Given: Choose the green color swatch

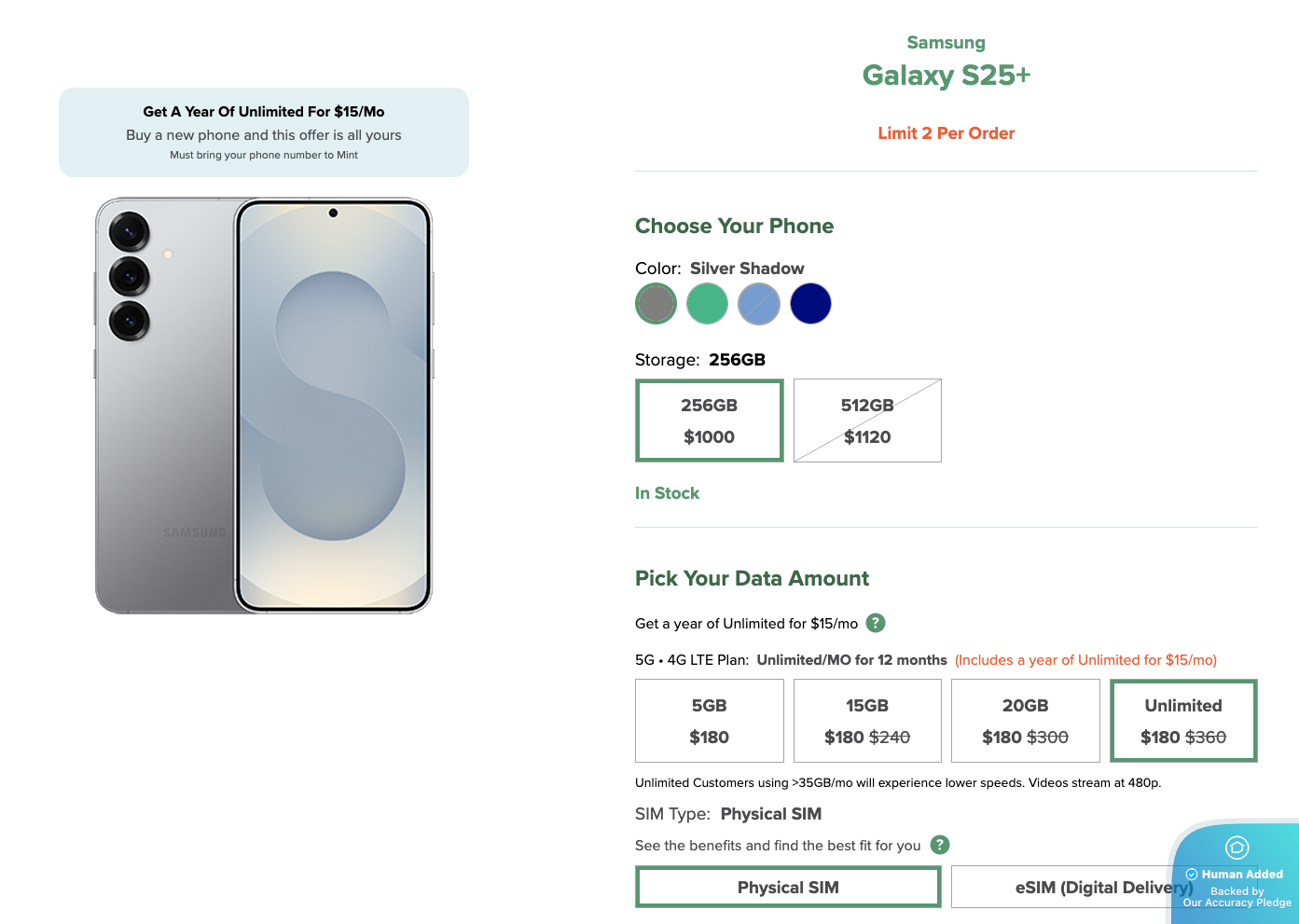Looking at the screenshot, I should coord(707,304).
